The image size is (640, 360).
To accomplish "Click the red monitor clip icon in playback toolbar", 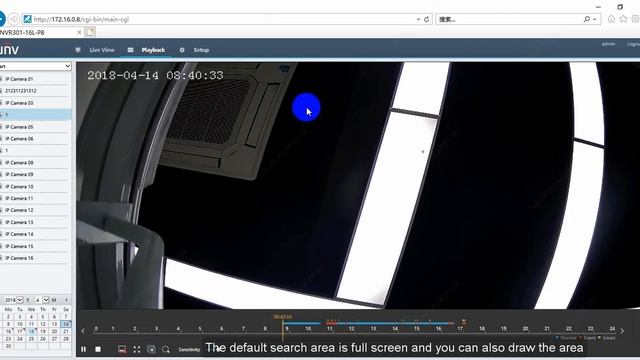I will (x=122, y=349).
